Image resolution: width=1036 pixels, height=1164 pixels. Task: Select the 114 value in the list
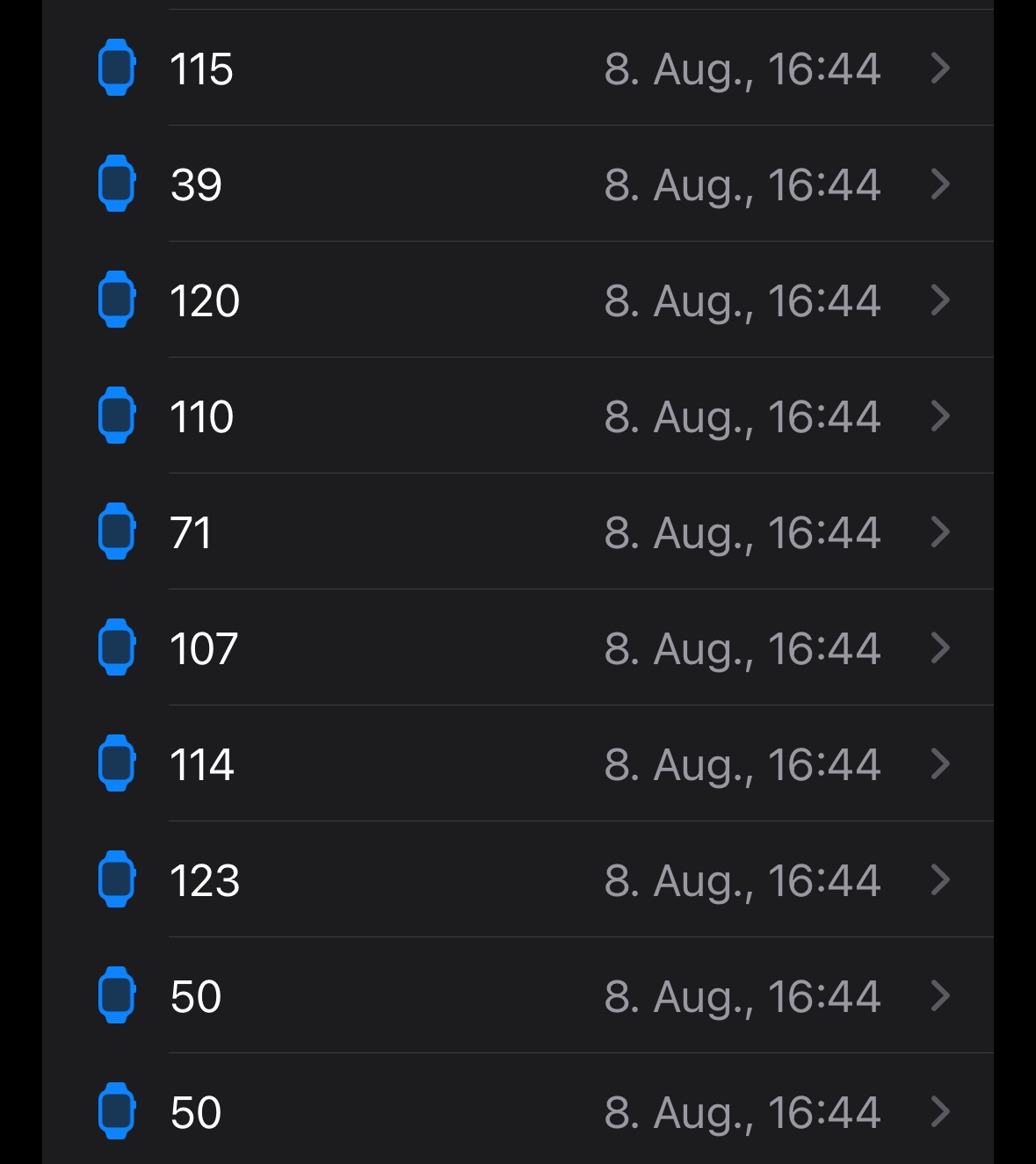tap(202, 764)
